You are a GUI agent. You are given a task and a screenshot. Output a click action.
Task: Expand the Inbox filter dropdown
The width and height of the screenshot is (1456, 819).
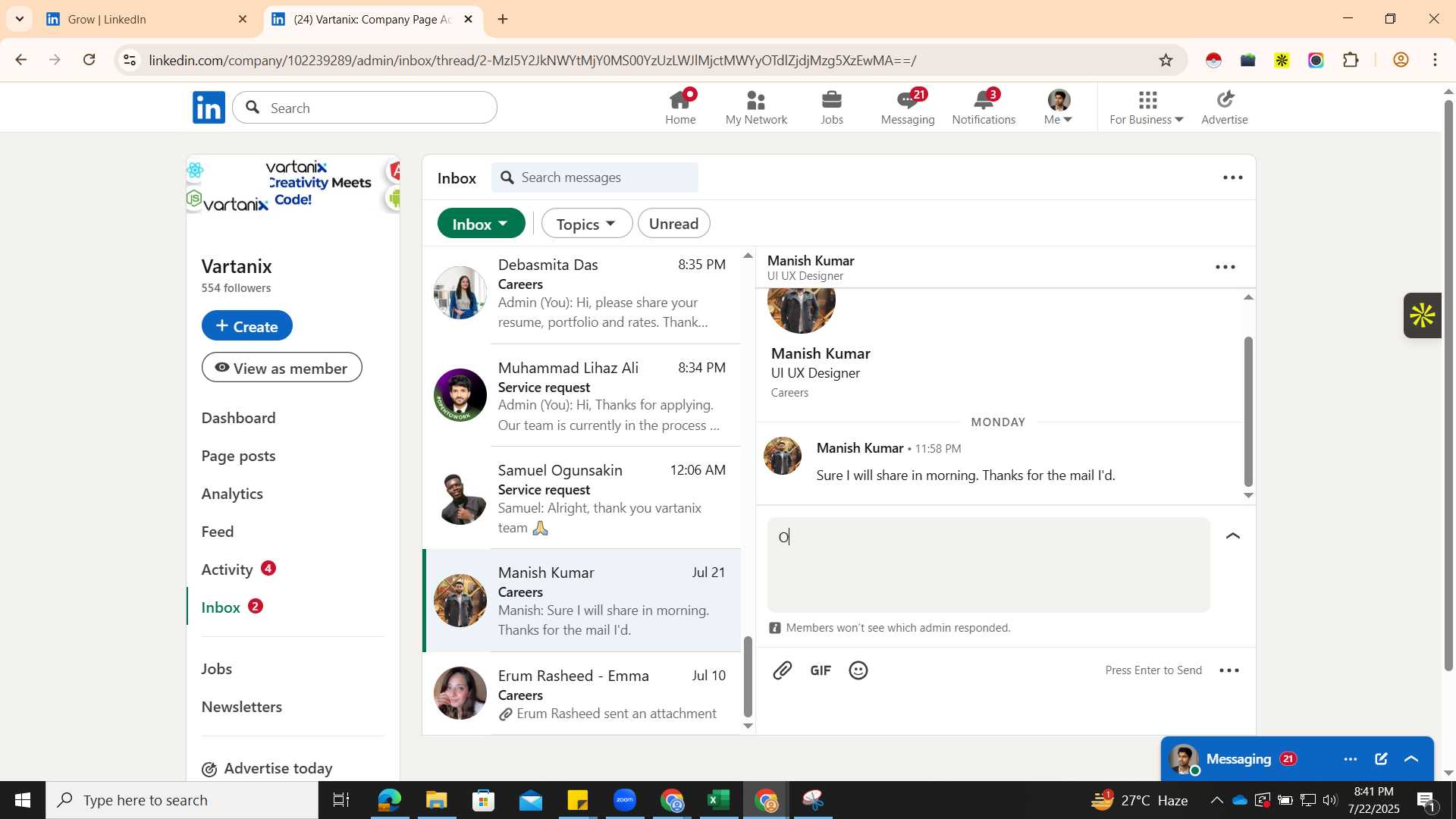point(481,224)
